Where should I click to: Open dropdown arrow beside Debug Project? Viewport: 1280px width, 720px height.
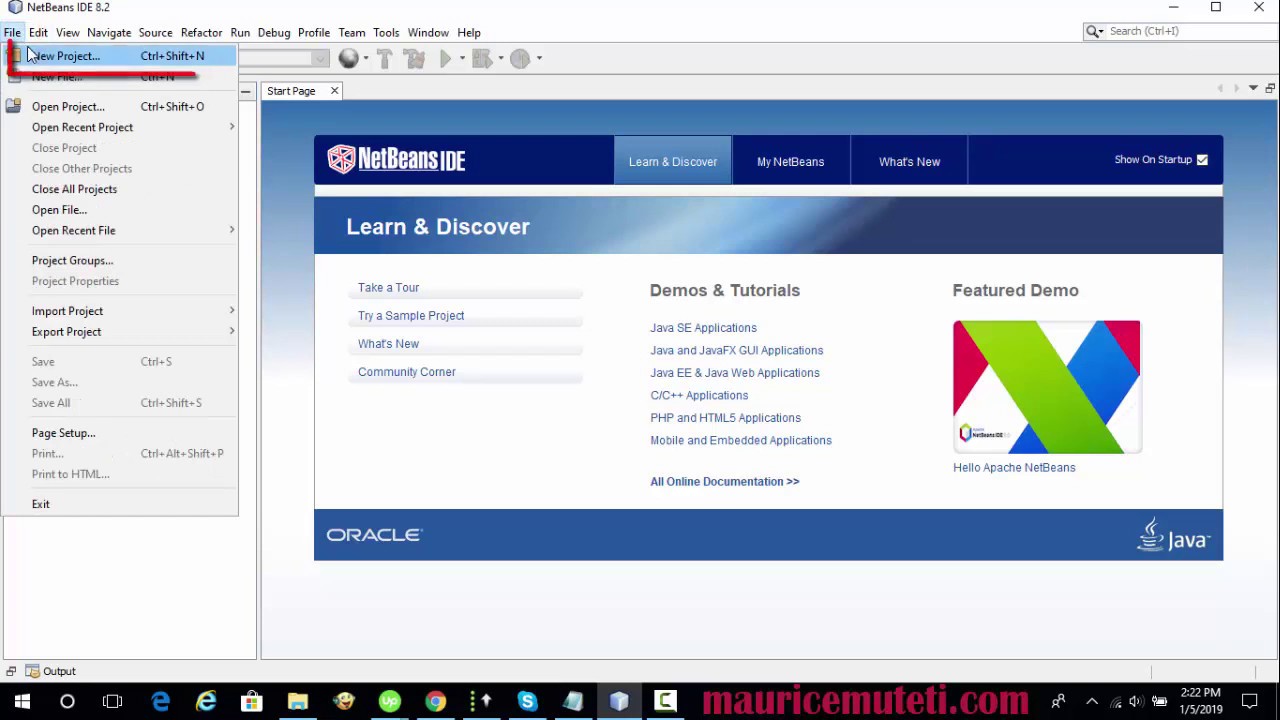coord(500,58)
